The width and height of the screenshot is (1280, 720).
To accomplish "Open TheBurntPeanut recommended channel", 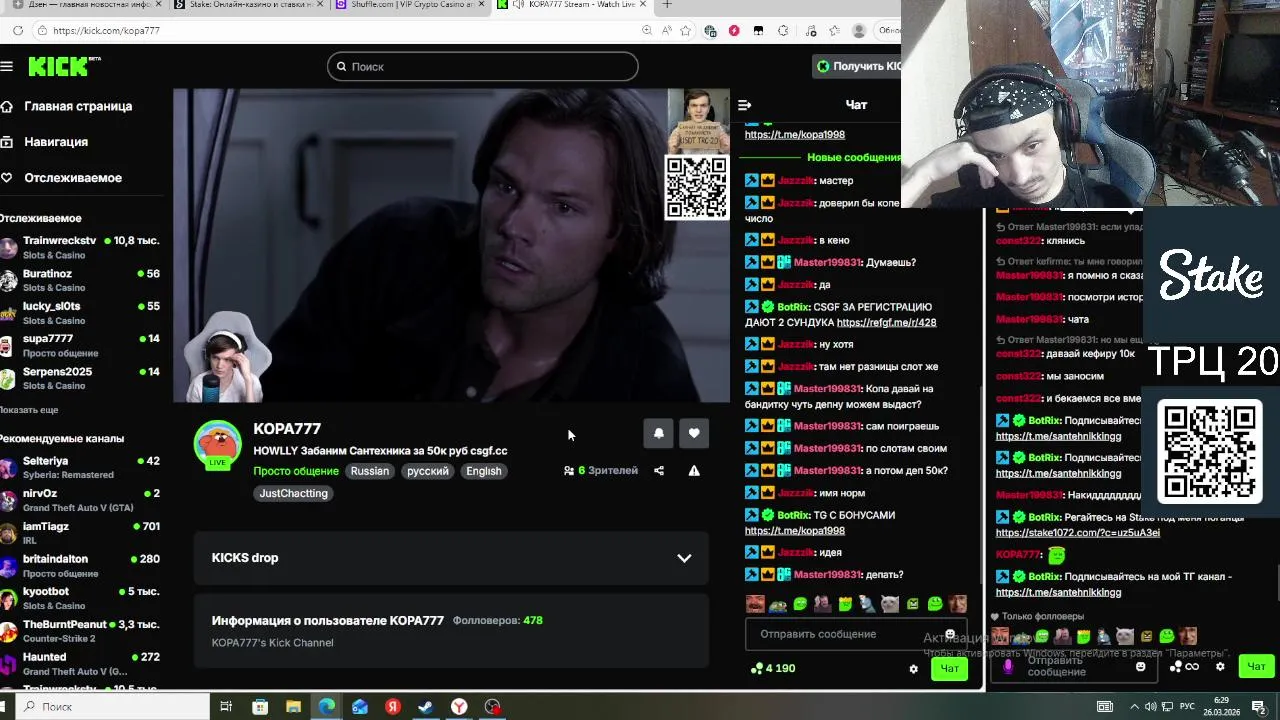I will point(80,631).
